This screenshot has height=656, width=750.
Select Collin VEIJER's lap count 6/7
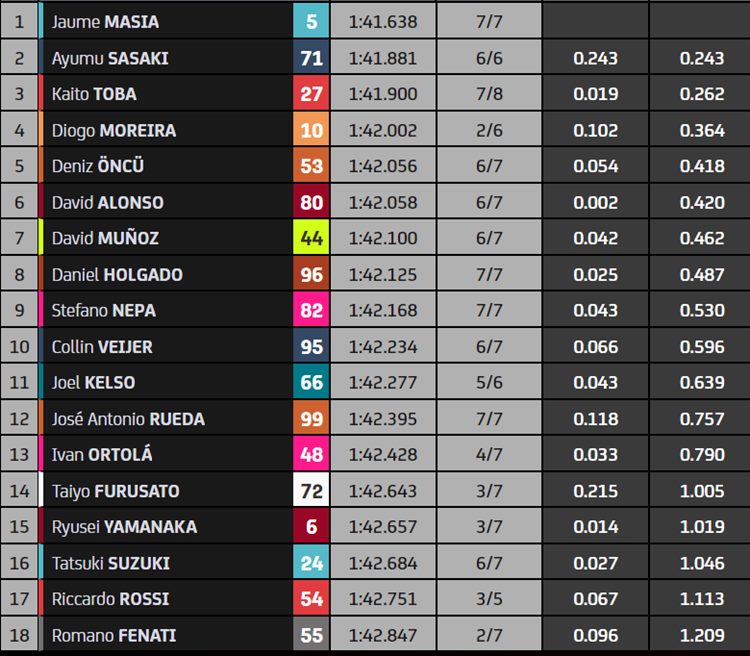489,347
